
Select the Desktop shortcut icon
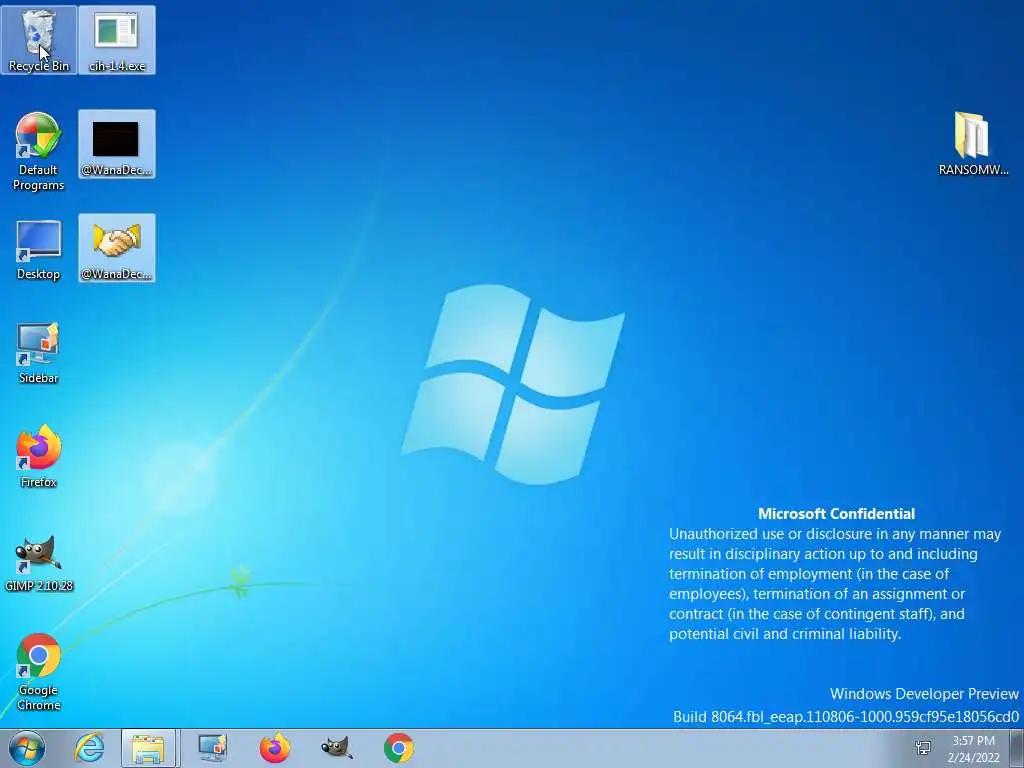click(39, 250)
